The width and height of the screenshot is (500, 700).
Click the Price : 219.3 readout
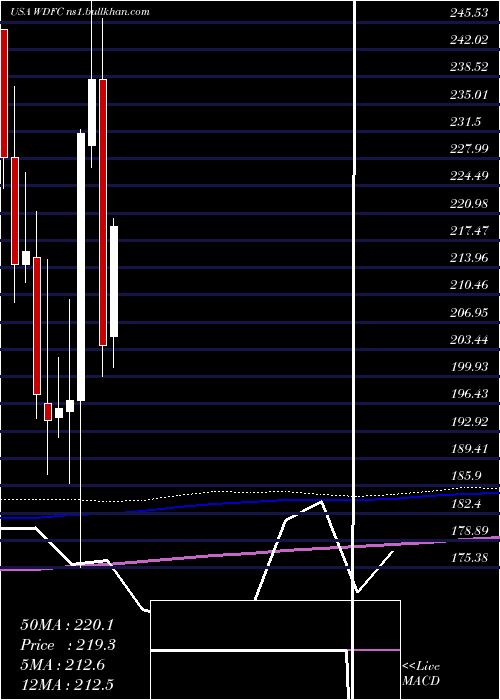pyautogui.click(x=68, y=645)
